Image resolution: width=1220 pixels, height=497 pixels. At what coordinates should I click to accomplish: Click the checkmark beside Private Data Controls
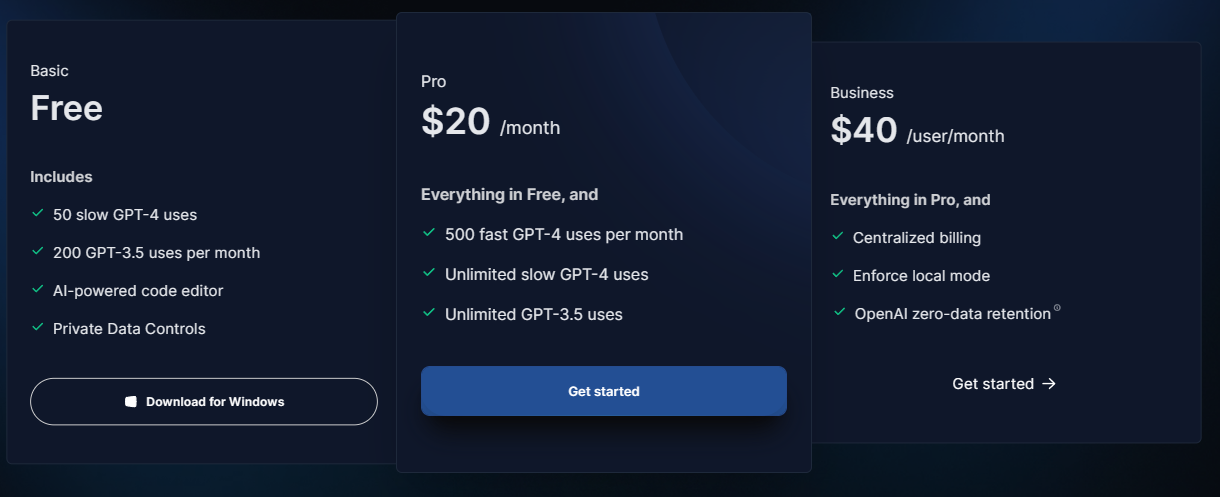point(38,328)
